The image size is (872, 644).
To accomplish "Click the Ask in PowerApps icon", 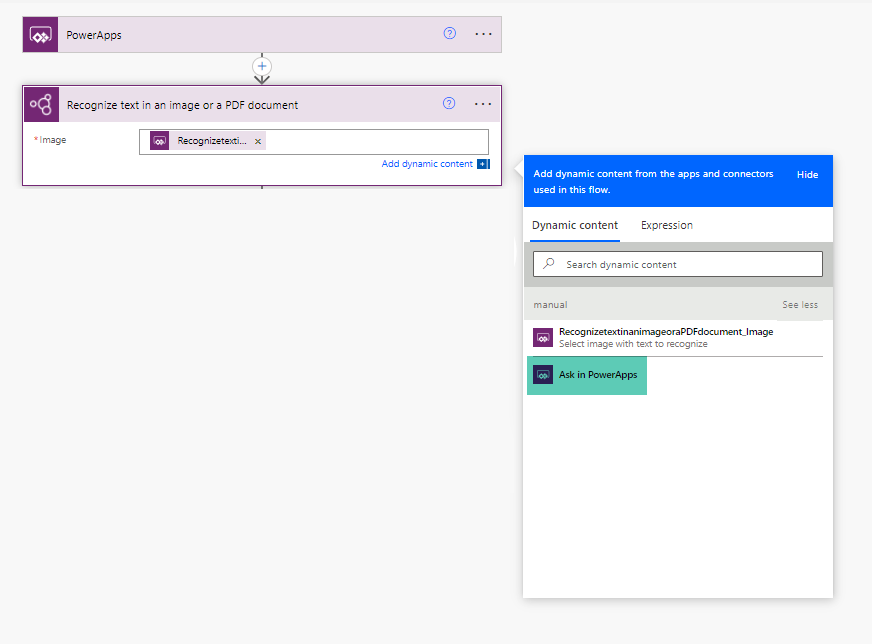I will pos(543,375).
